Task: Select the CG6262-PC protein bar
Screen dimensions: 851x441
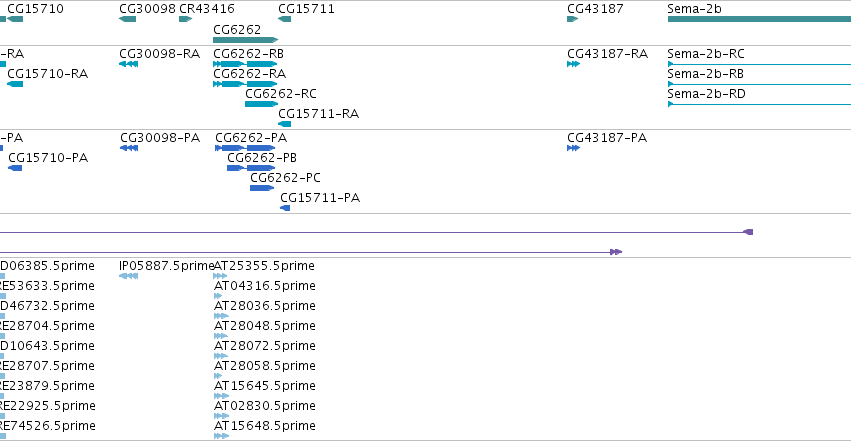Action: [262, 188]
